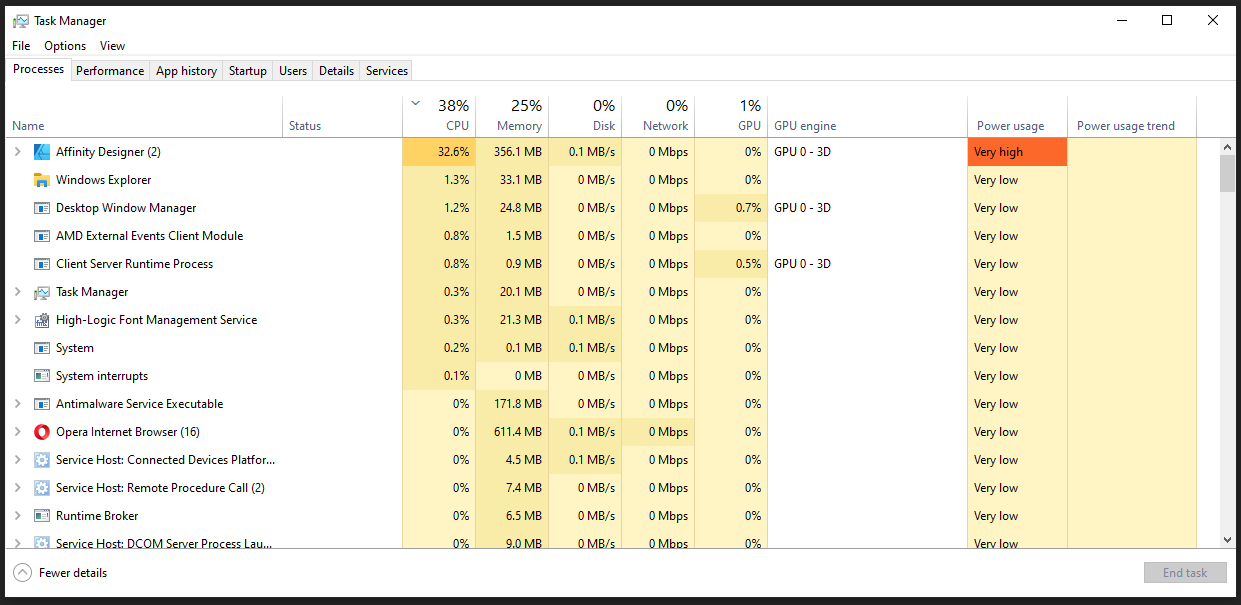Image resolution: width=1241 pixels, height=605 pixels.
Task: Click the 356.1 MB memory cell
Action: [x=512, y=152]
